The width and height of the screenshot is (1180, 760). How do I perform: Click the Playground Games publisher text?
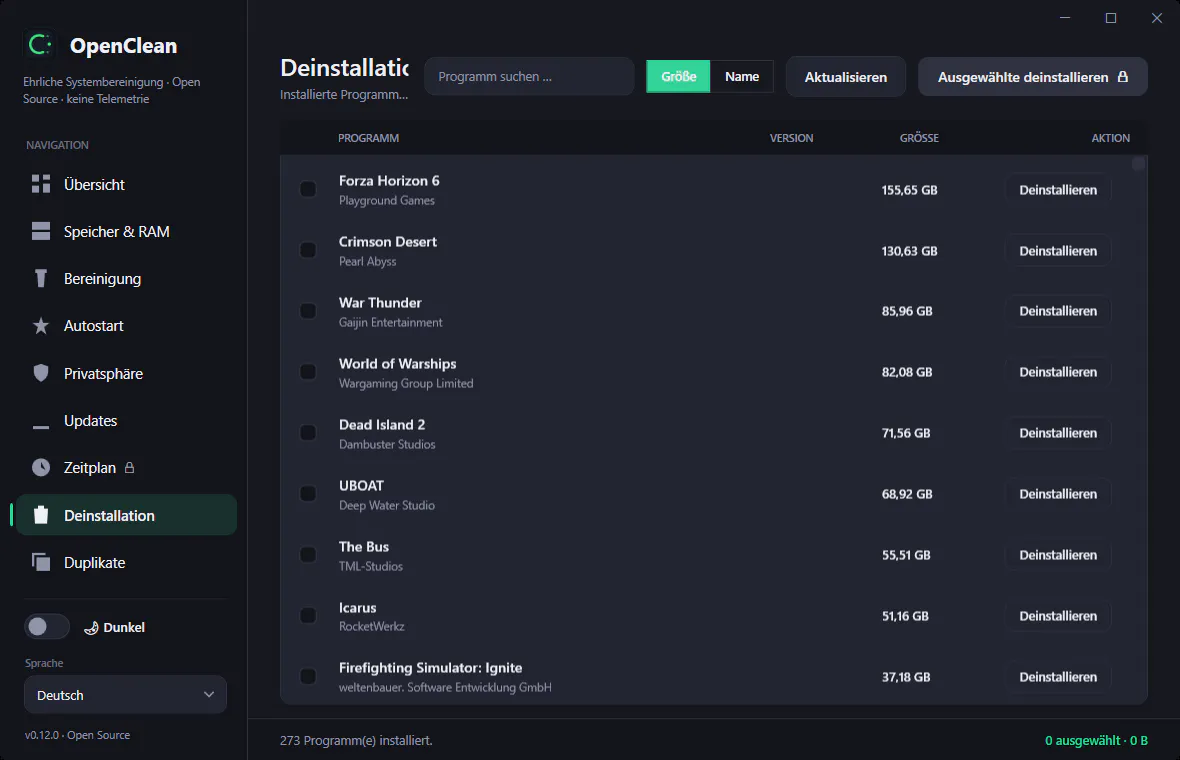tap(387, 200)
